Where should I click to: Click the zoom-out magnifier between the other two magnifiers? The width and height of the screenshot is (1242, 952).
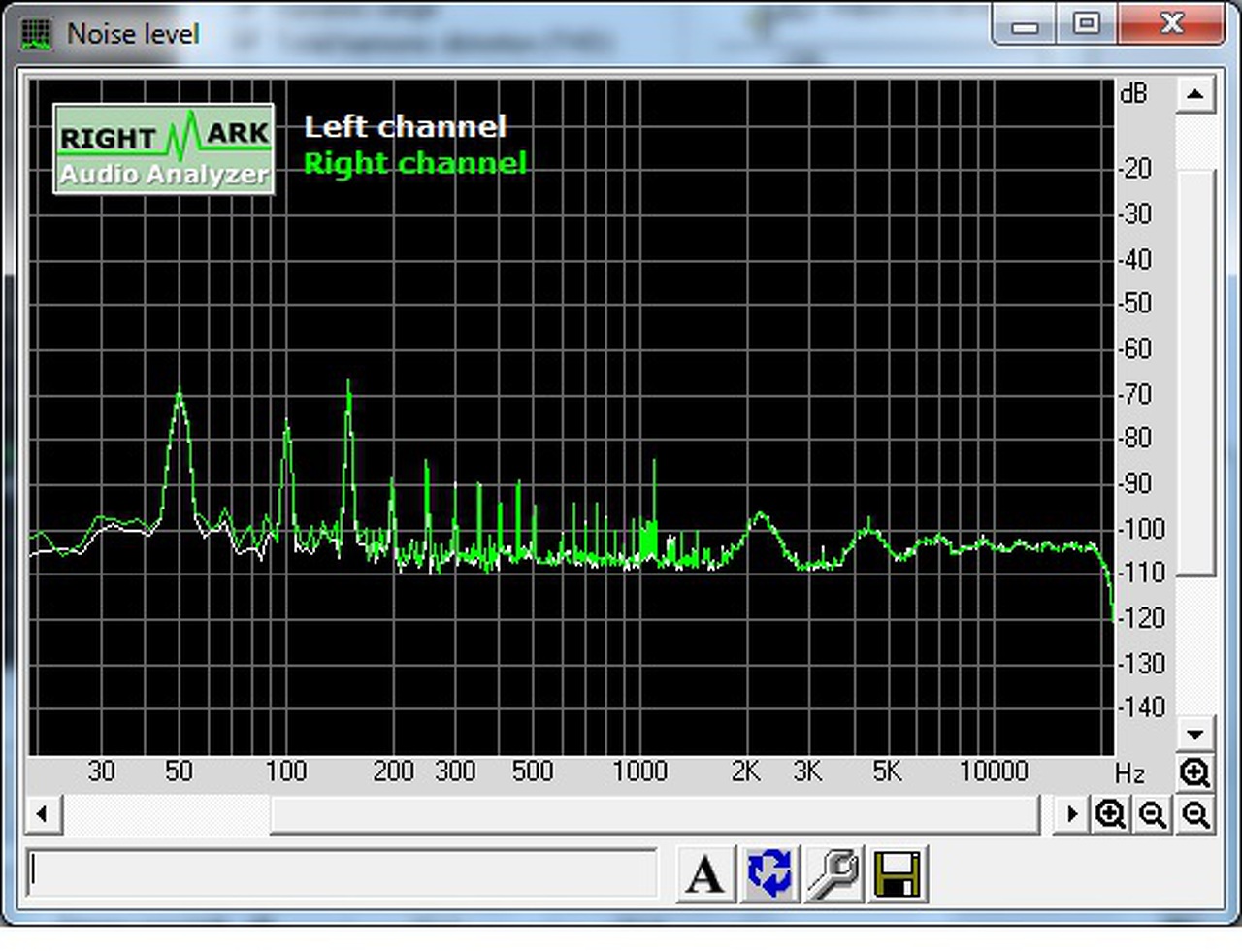point(1153,814)
